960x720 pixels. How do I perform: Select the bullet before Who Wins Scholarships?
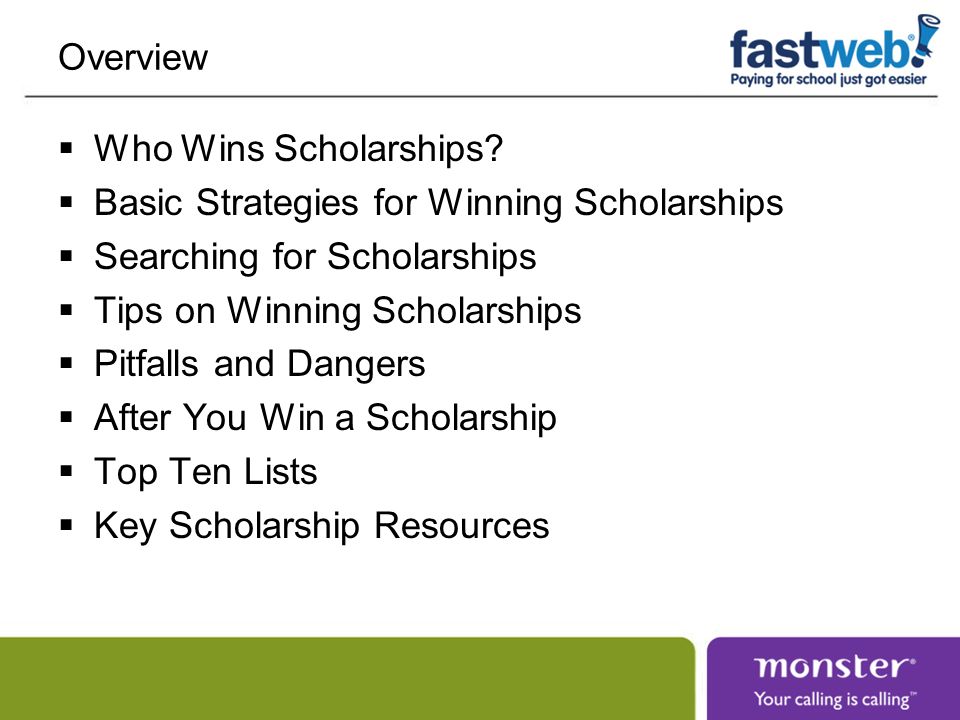pos(67,148)
